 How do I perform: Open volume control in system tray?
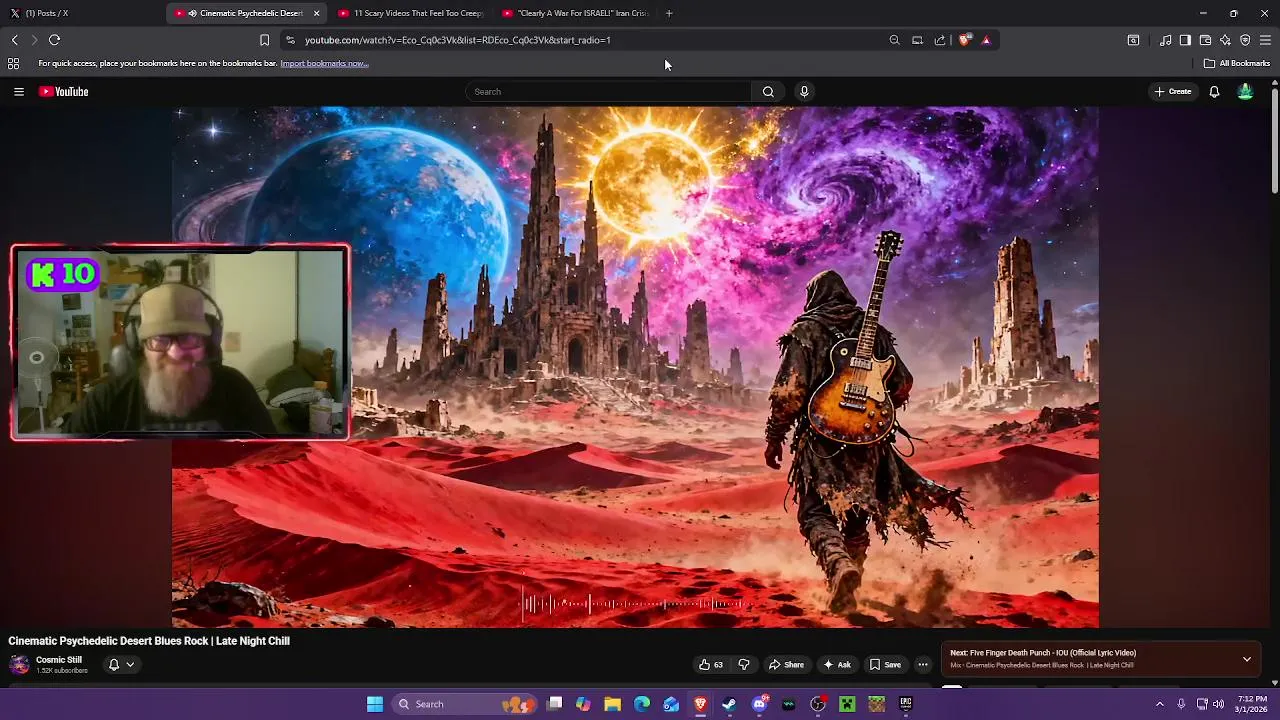pos(1218,704)
